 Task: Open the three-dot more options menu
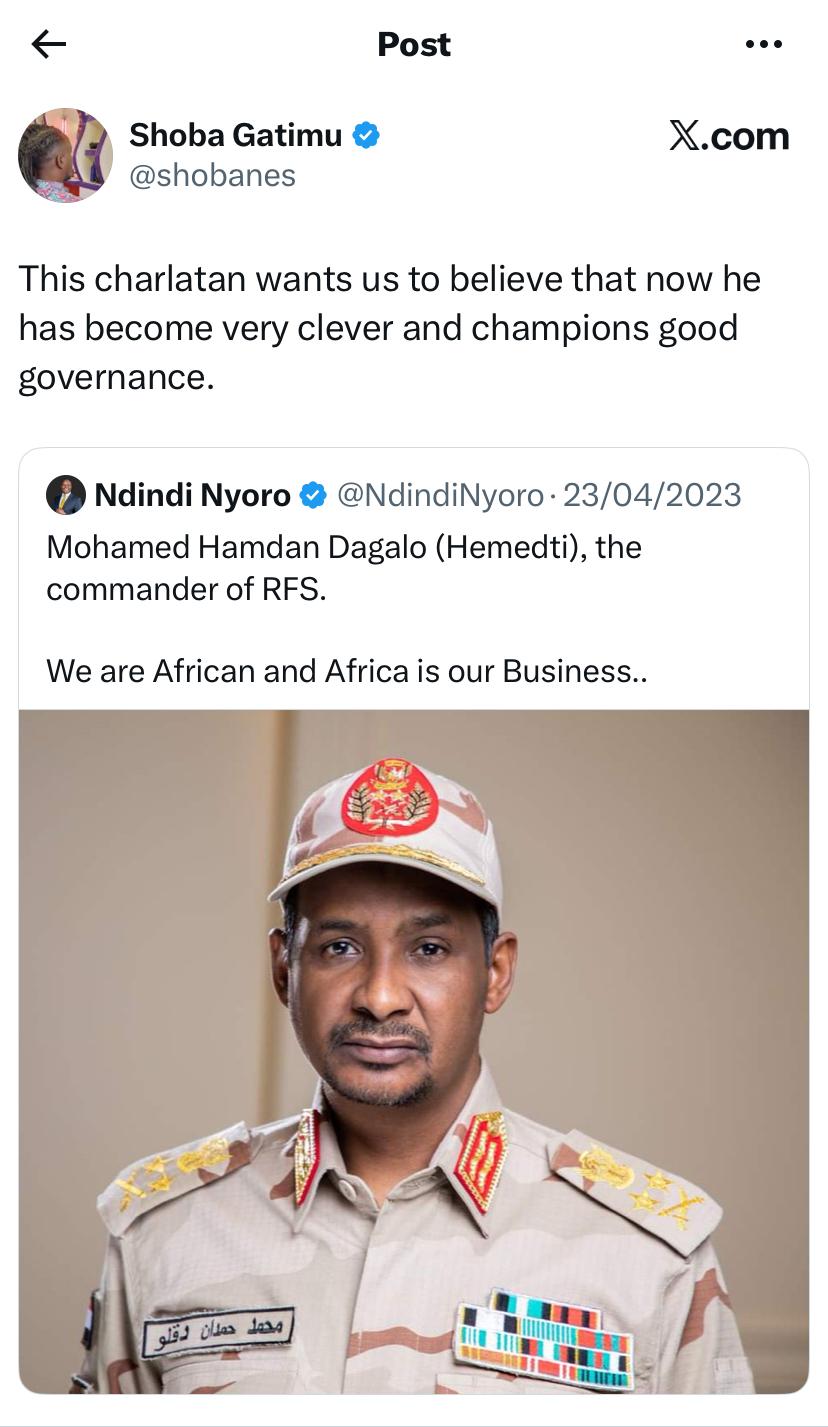pyautogui.click(x=764, y=44)
